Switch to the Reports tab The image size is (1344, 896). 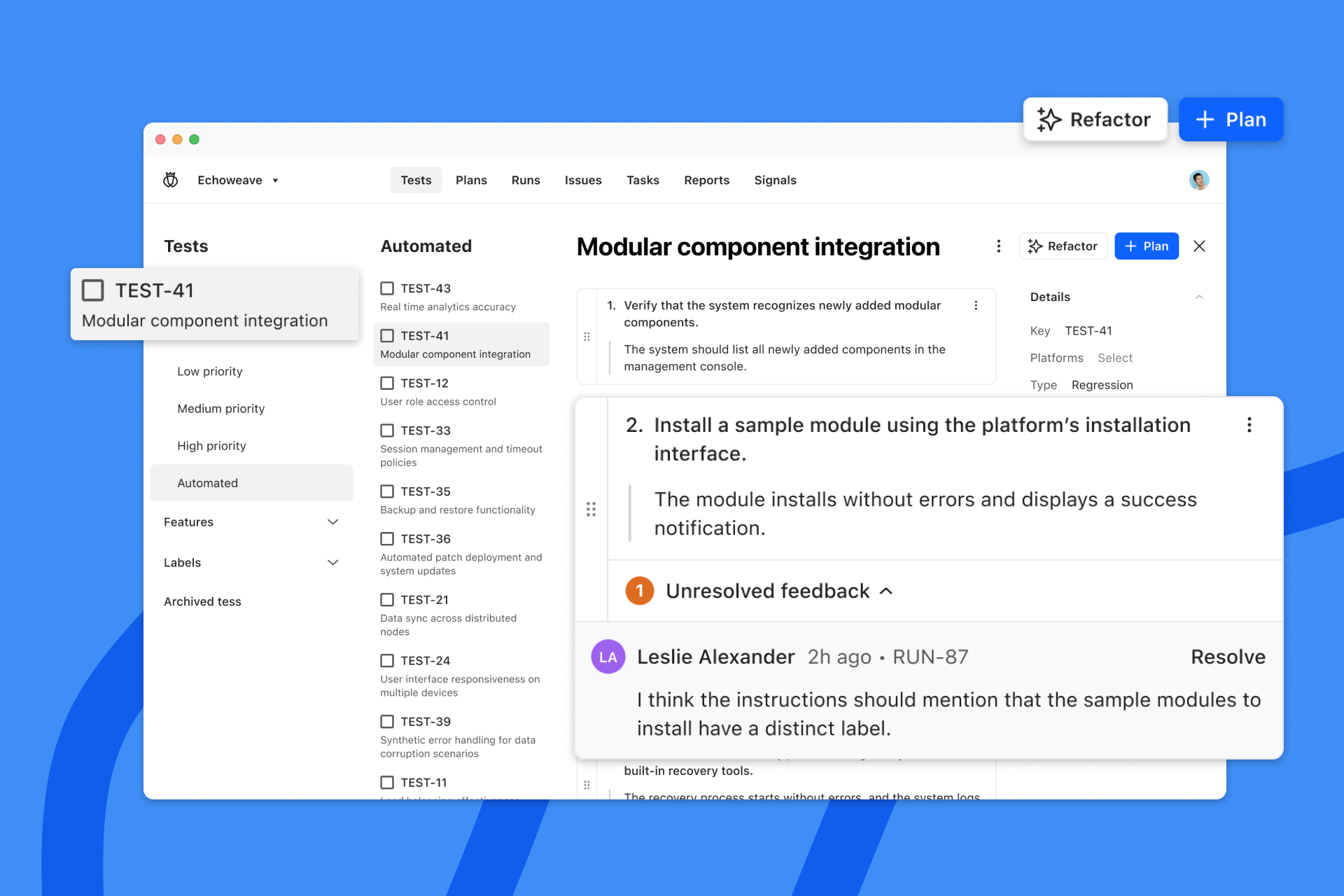click(x=706, y=180)
